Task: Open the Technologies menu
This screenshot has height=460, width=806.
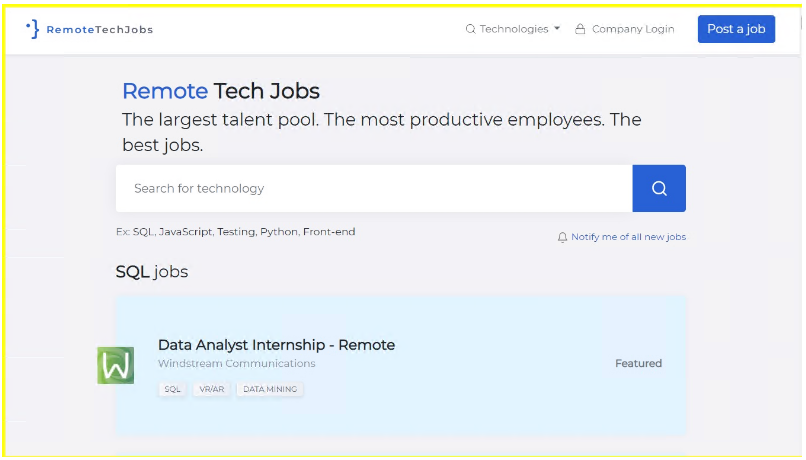Action: tap(514, 29)
